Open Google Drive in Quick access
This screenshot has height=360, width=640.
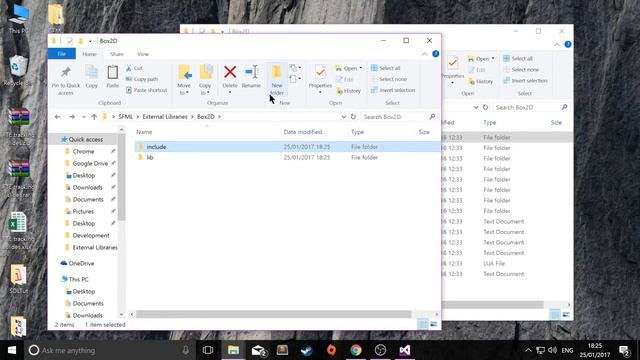tap(90, 163)
